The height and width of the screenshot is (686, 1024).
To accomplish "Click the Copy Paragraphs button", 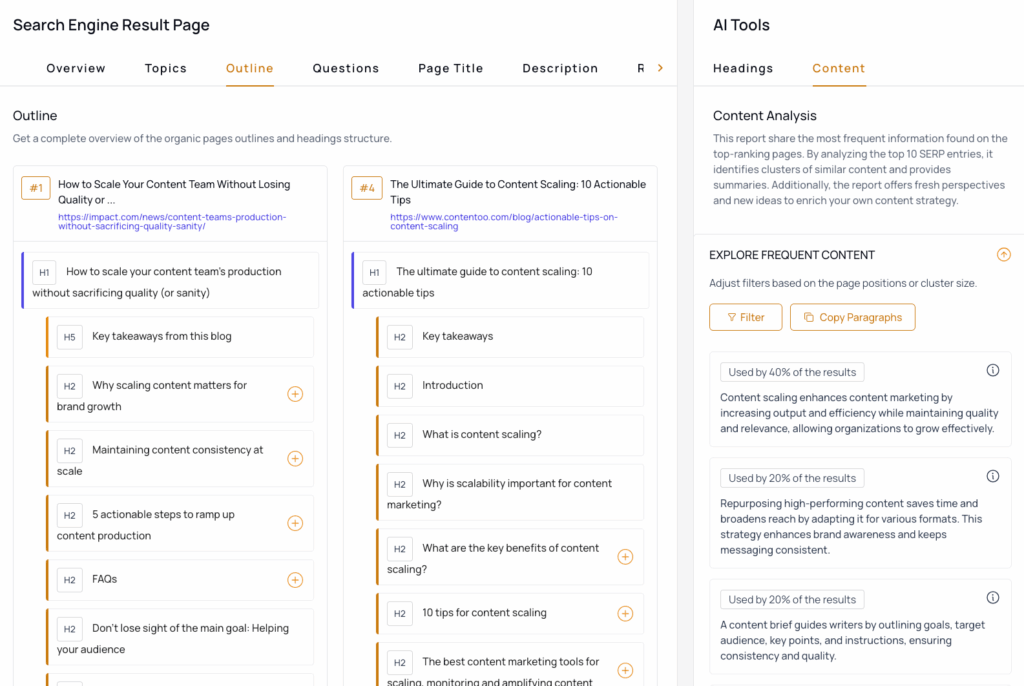I will click(x=852, y=318).
